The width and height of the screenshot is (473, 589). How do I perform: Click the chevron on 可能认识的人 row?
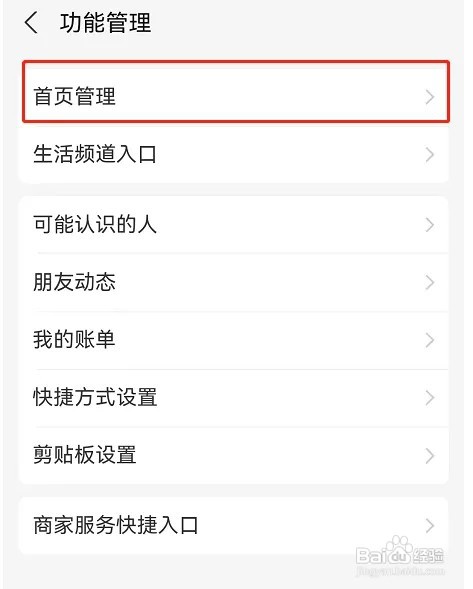[430, 225]
